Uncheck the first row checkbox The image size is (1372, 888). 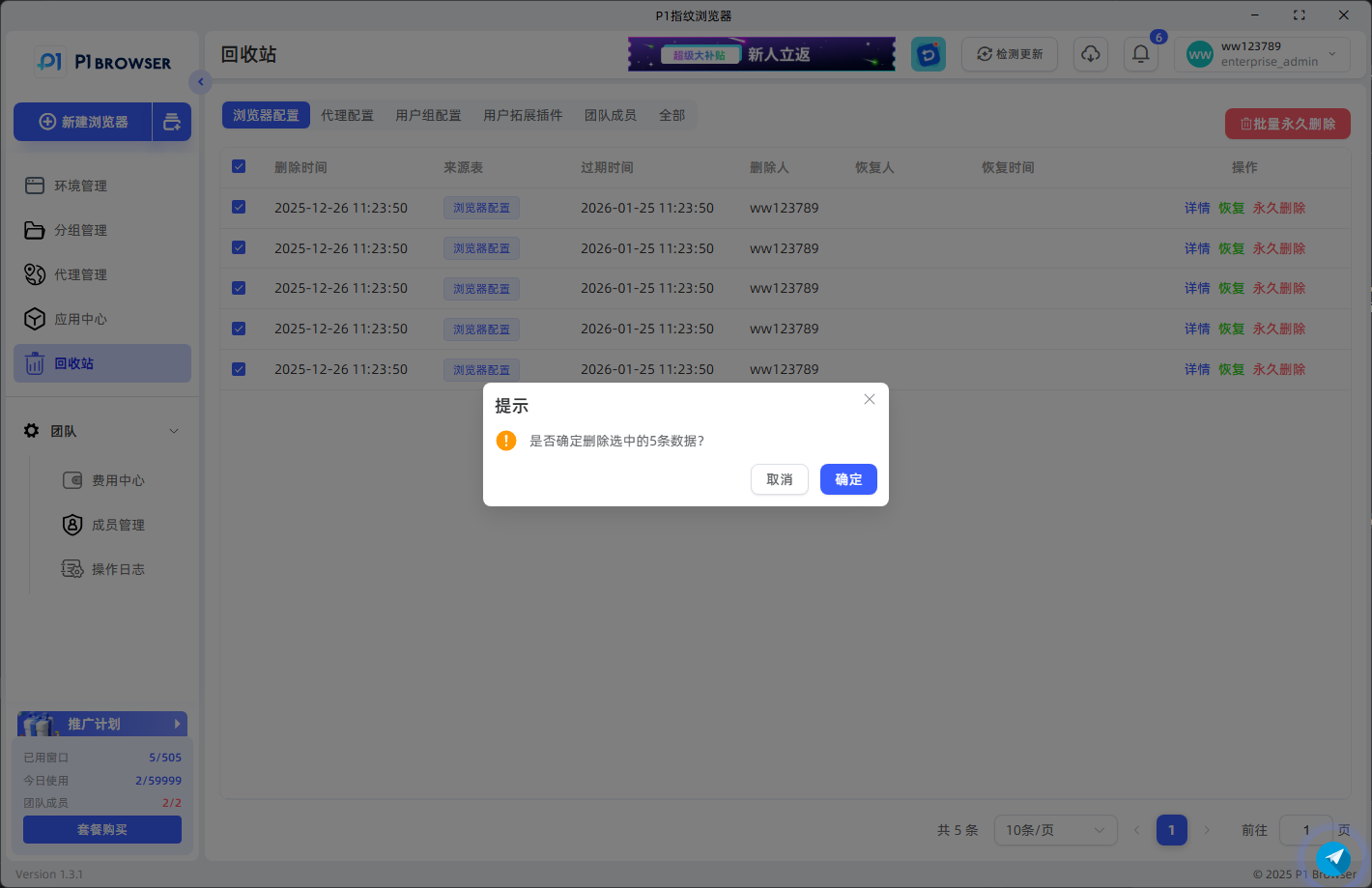pyautogui.click(x=239, y=208)
